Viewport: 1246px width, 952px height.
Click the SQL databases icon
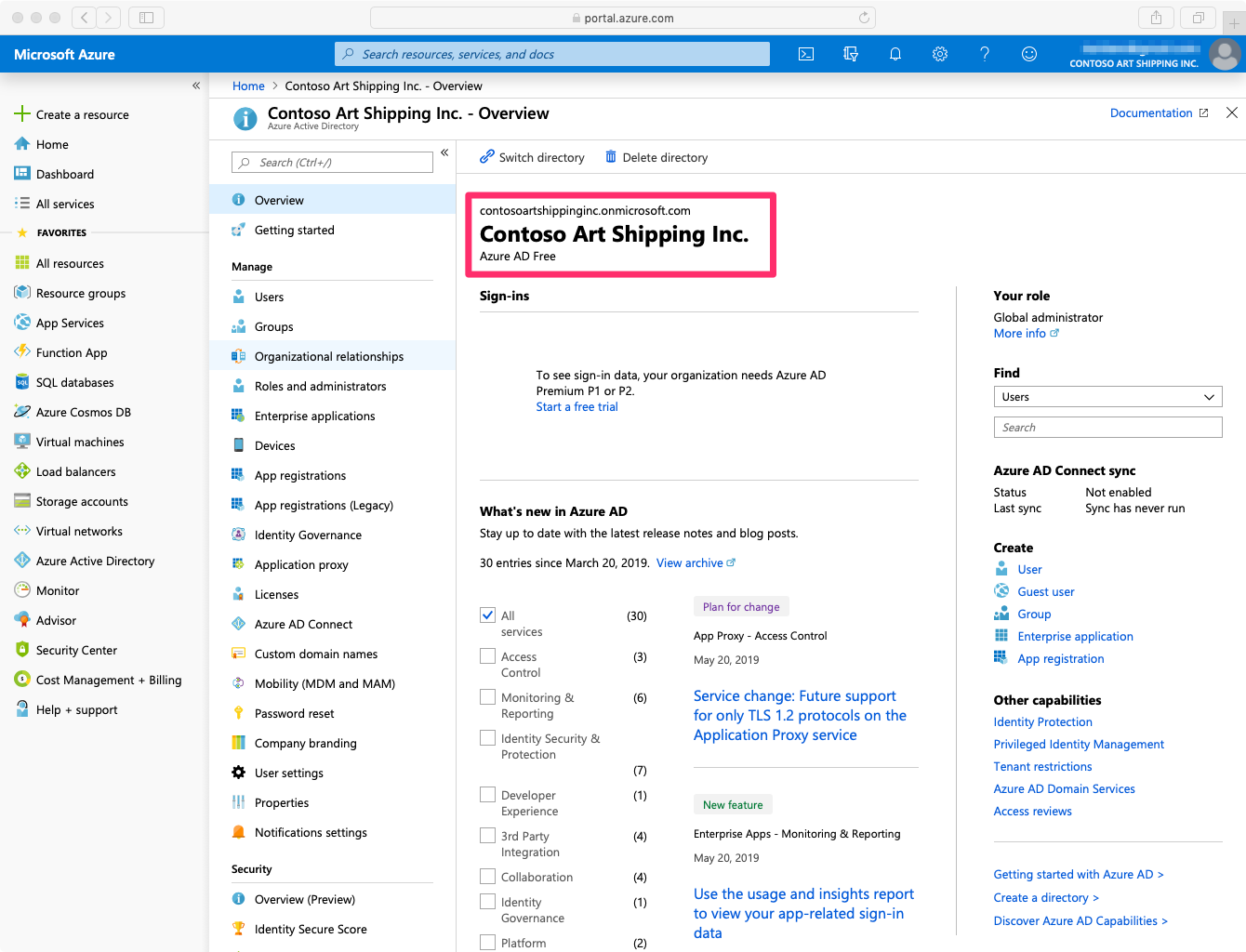point(22,381)
